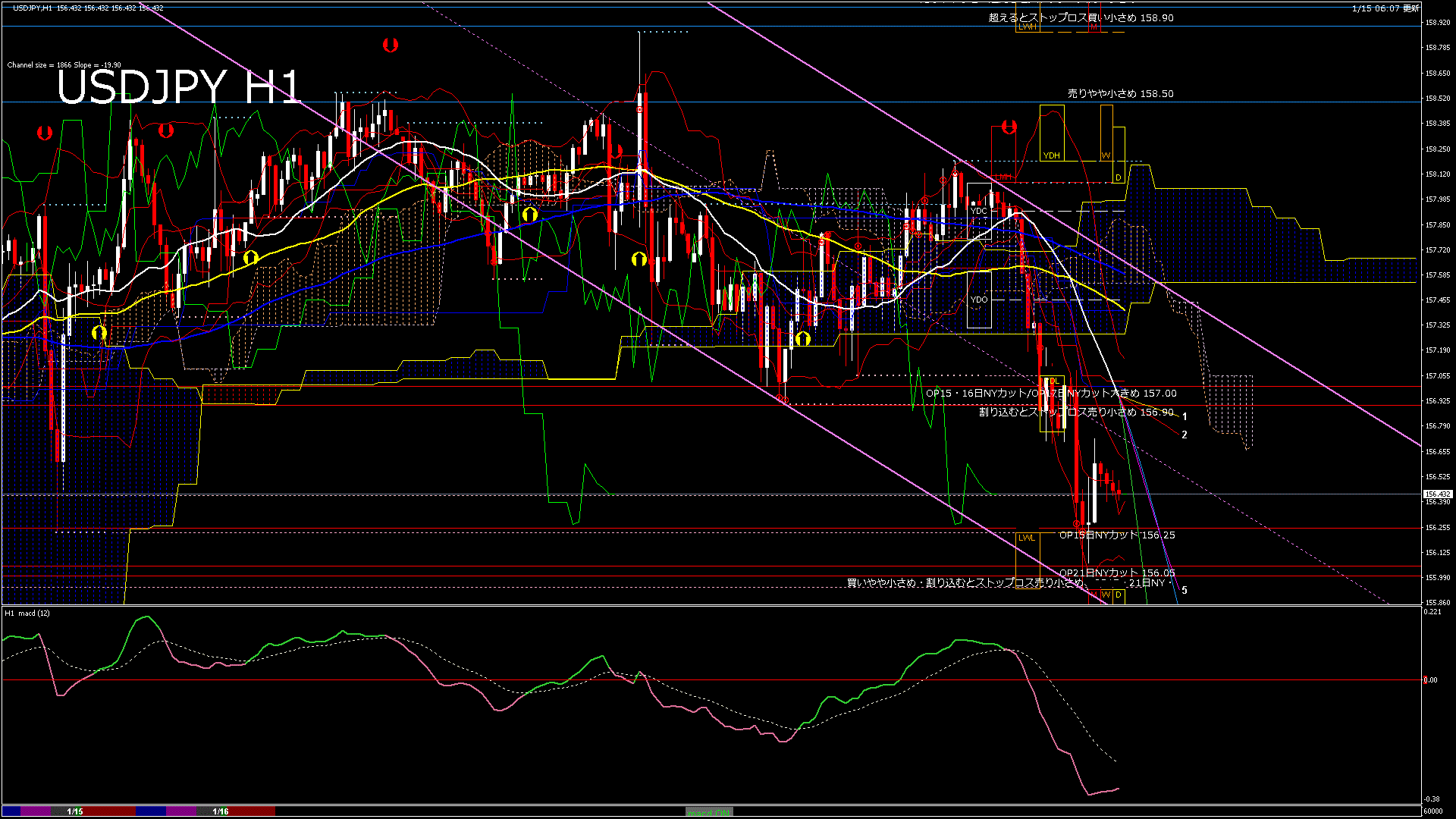The image size is (1456, 819).
Task: Select the orange W weekly box label
Action: pos(1106,155)
